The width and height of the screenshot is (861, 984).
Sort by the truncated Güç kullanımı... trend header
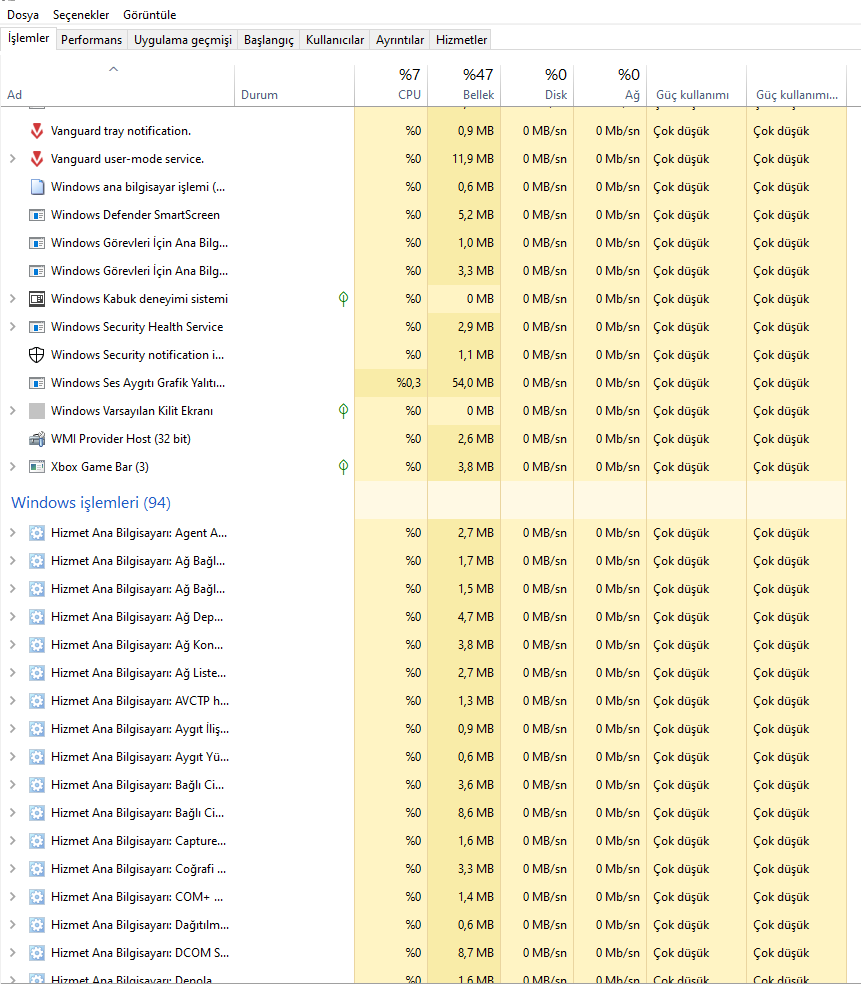[x=796, y=85]
